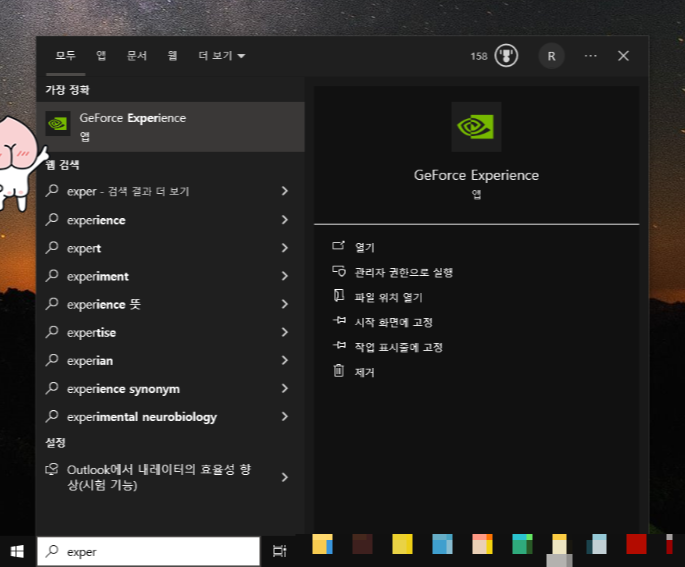685x567 pixels.
Task: Open the yellow-blue File Explorer taskbar icon
Action: [322, 544]
